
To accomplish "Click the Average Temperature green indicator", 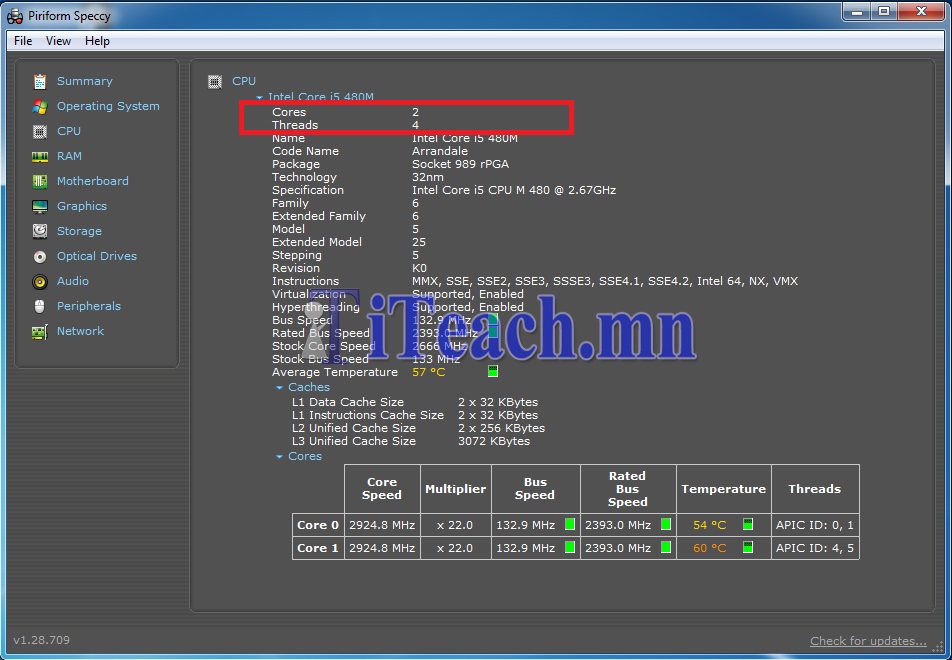I will 493,372.
